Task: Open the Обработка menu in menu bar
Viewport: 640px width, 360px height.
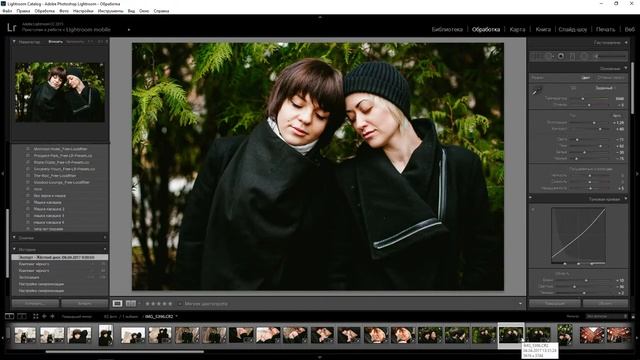Action: point(44,11)
